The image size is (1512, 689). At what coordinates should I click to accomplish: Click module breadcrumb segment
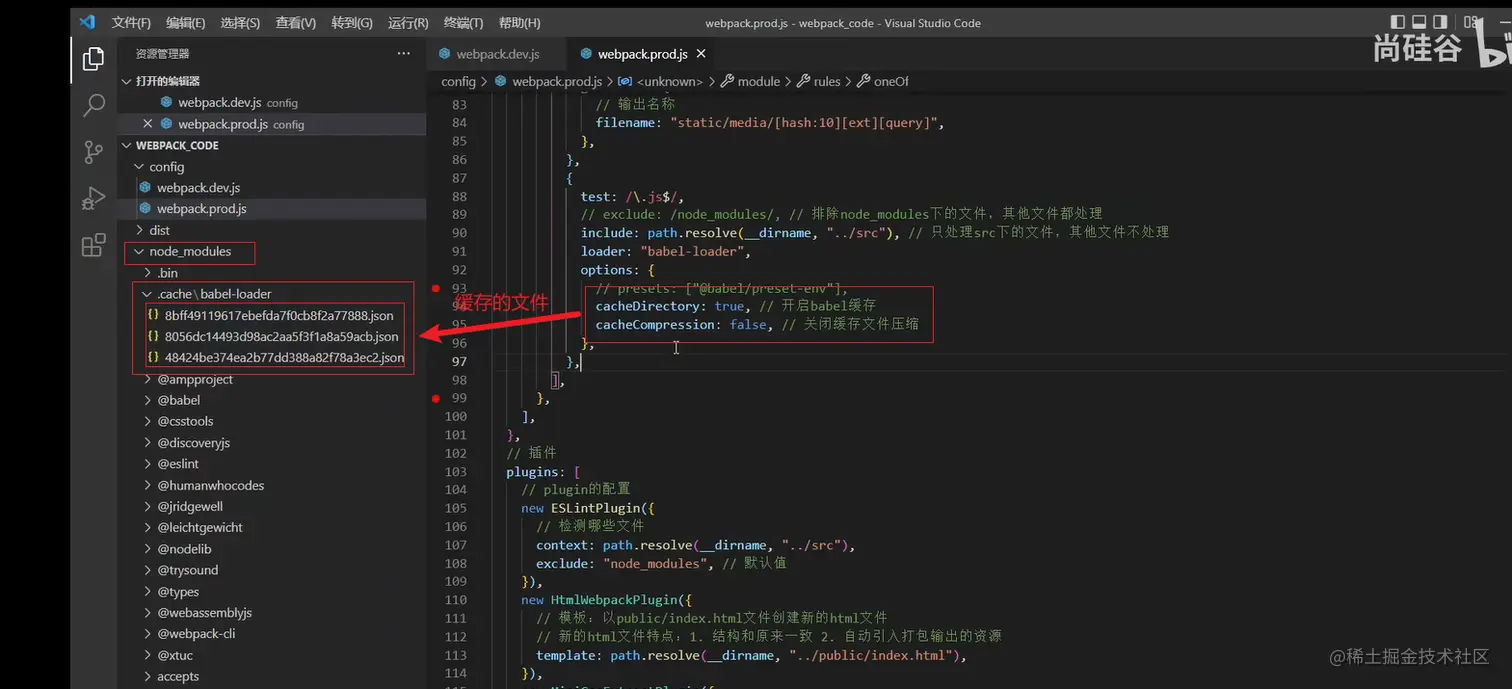click(750, 82)
